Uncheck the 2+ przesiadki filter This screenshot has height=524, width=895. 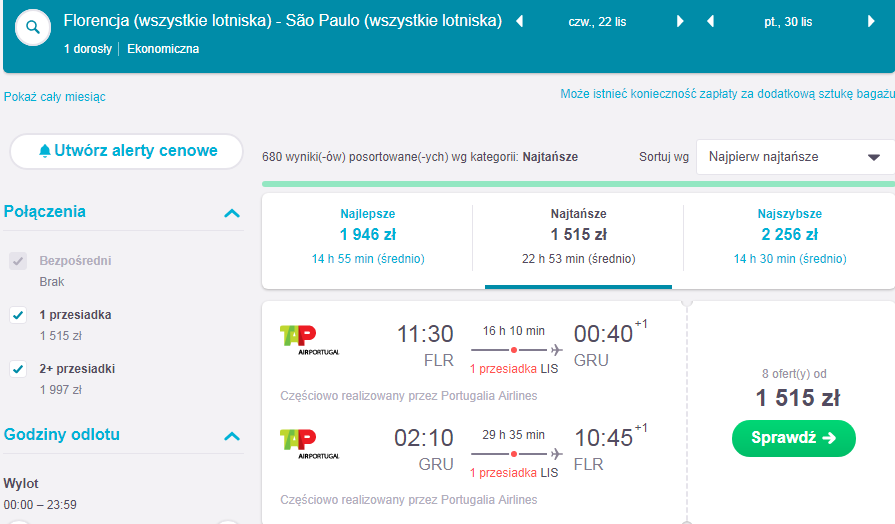coord(18,369)
